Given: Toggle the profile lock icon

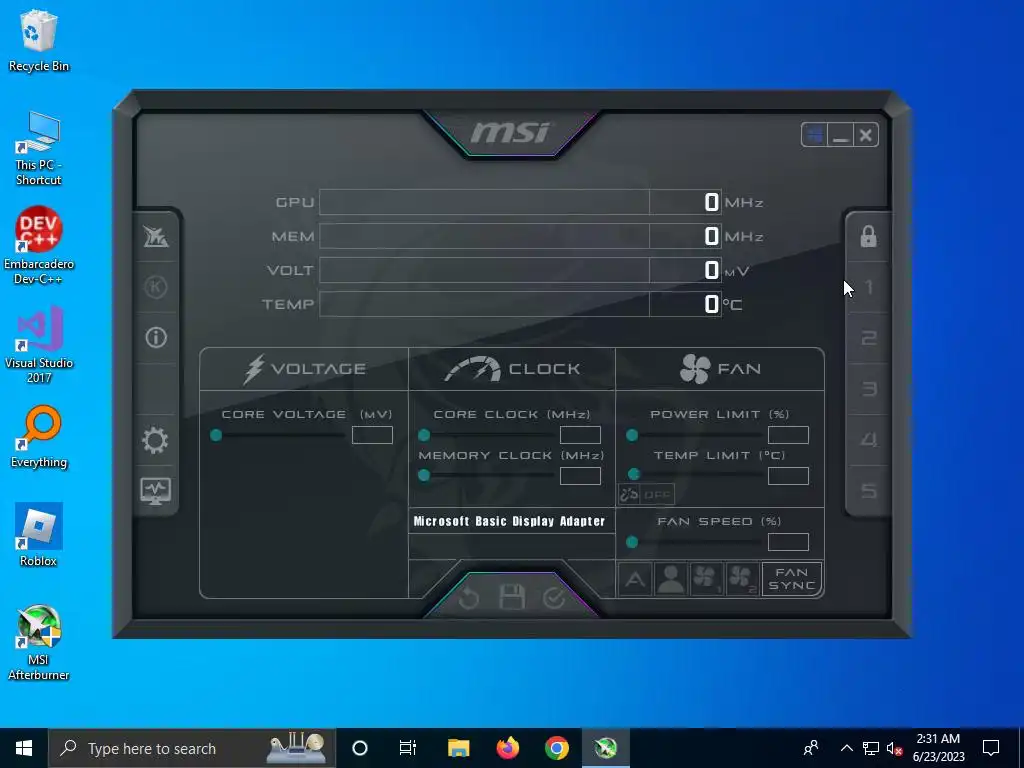Looking at the screenshot, I should pos(868,236).
